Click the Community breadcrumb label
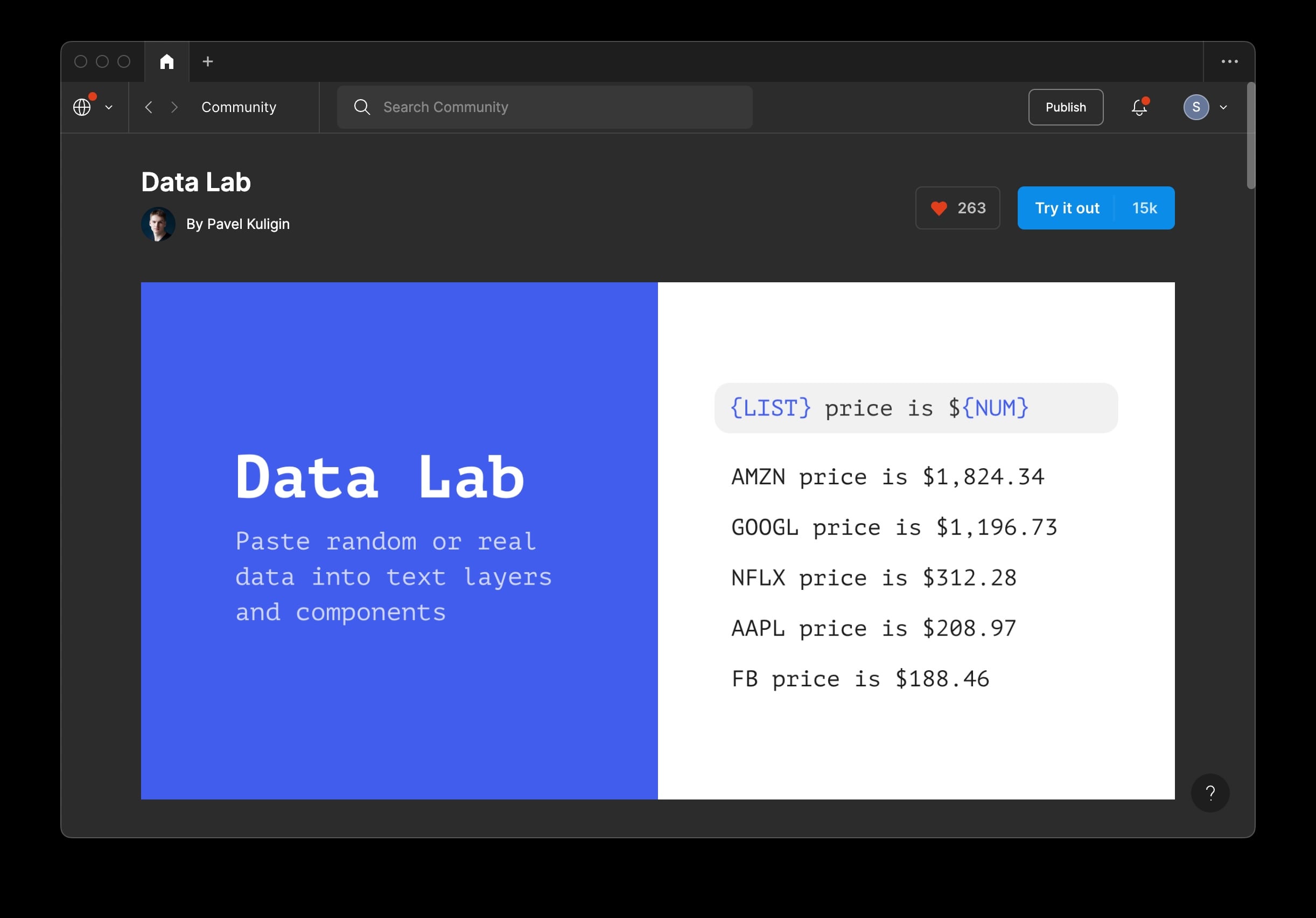Viewport: 1316px width, 918px height. coord(239,107)
